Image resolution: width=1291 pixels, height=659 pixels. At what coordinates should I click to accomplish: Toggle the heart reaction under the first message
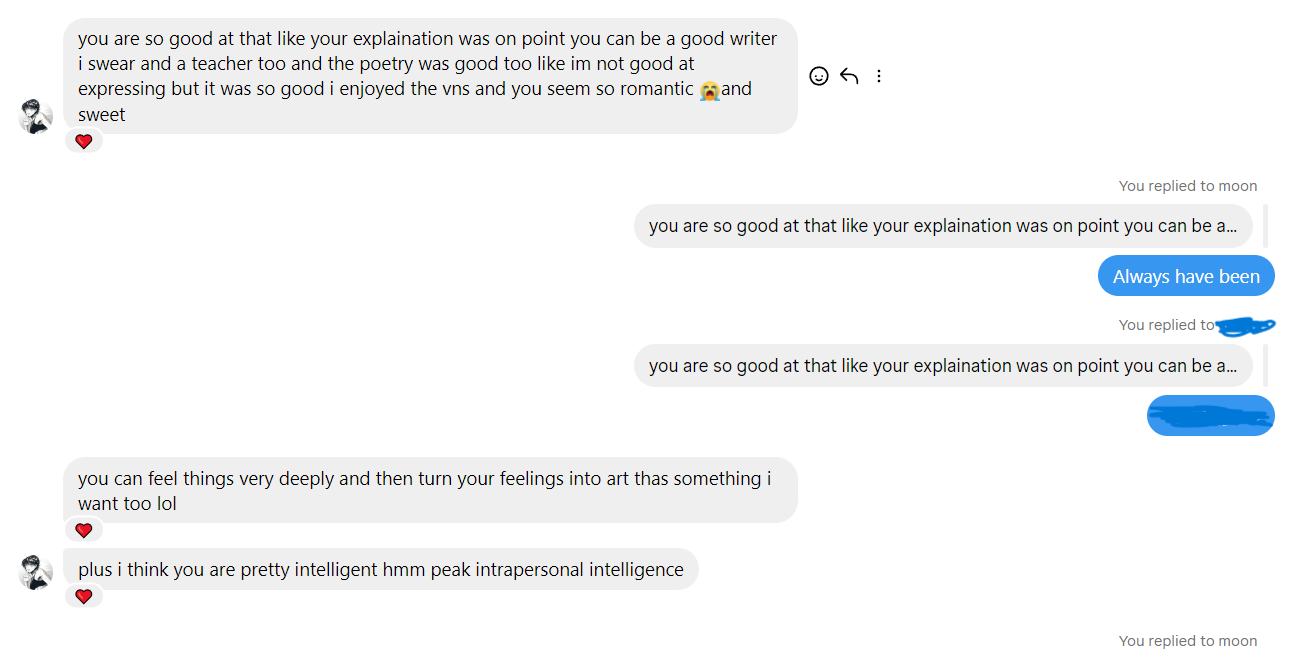(x=84, y=142)
